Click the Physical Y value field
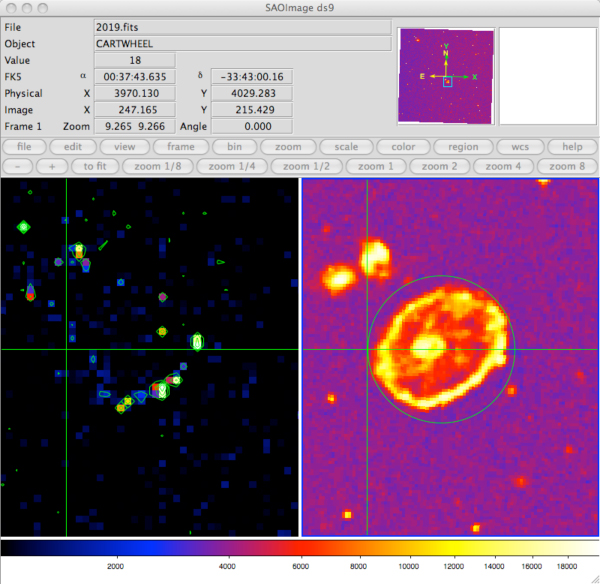Viewport: 600px width, 584px height. pyautogui.click(x=252, y=93)
